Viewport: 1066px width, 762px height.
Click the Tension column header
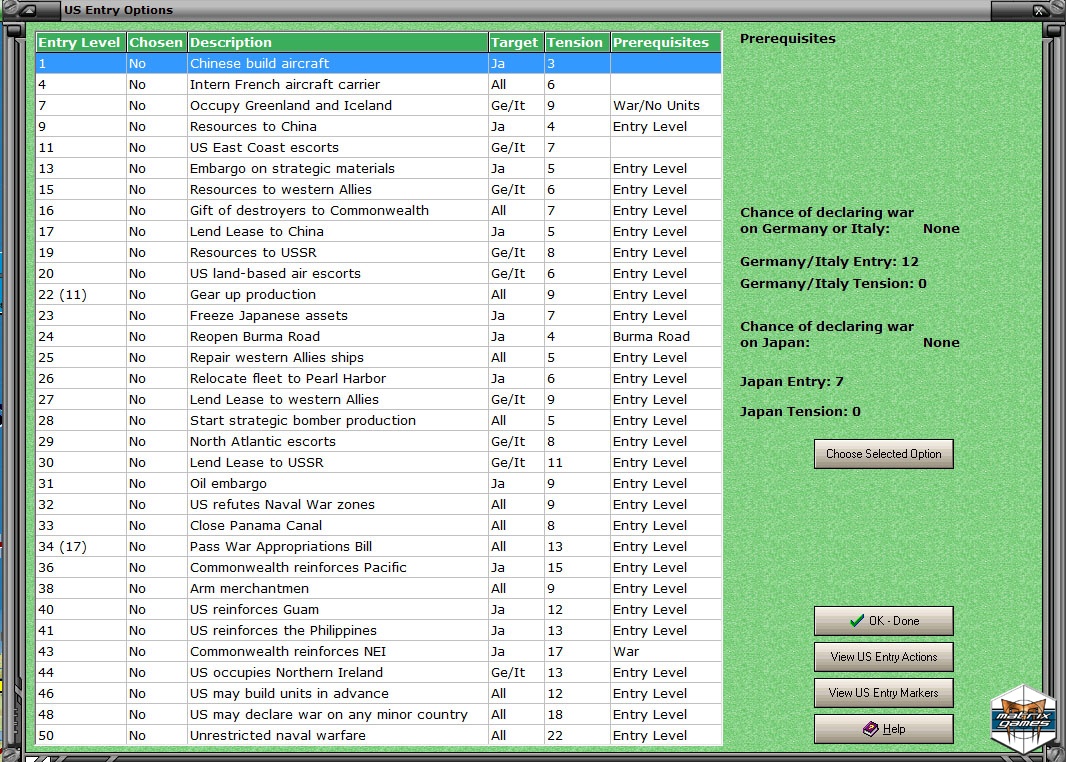click(575, 42)
